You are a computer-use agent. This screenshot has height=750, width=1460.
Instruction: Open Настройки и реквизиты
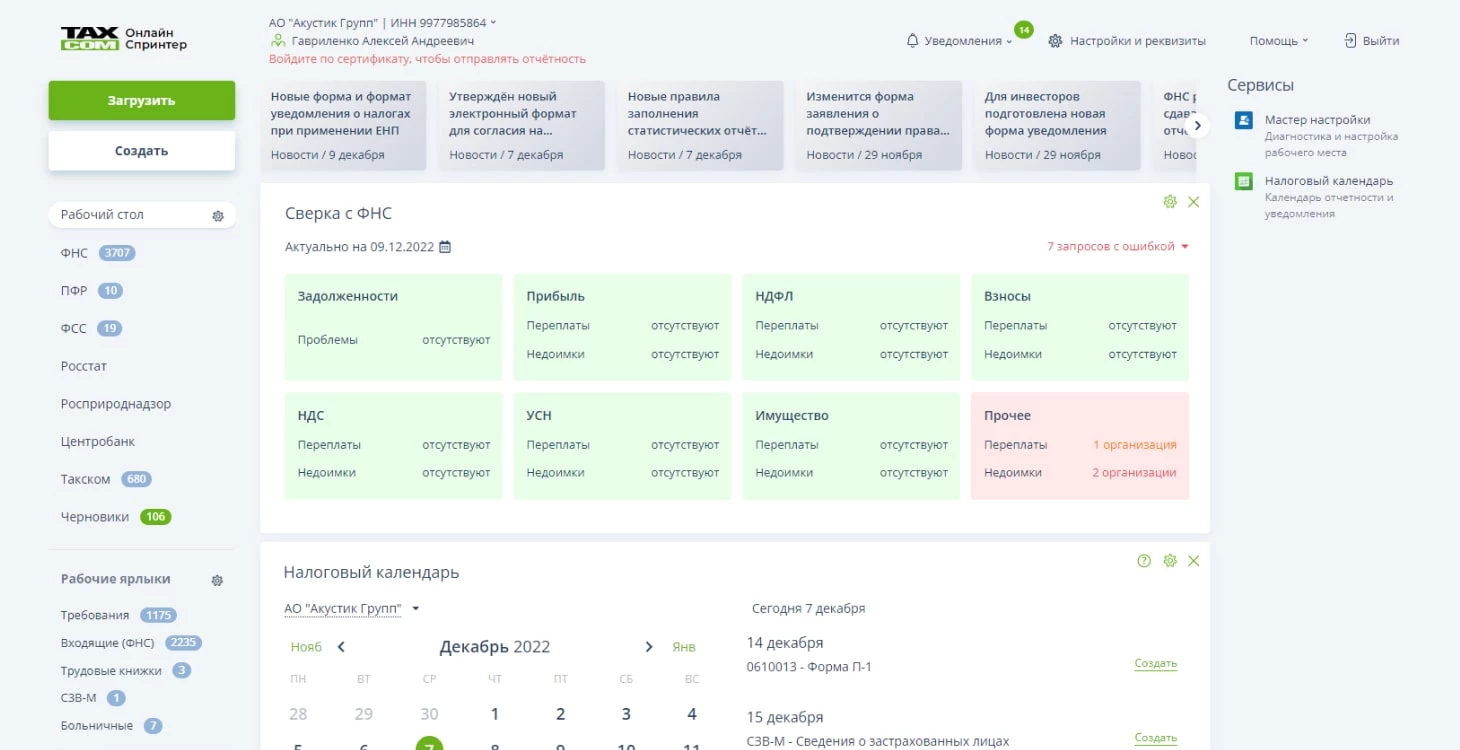coord(1138,41)
